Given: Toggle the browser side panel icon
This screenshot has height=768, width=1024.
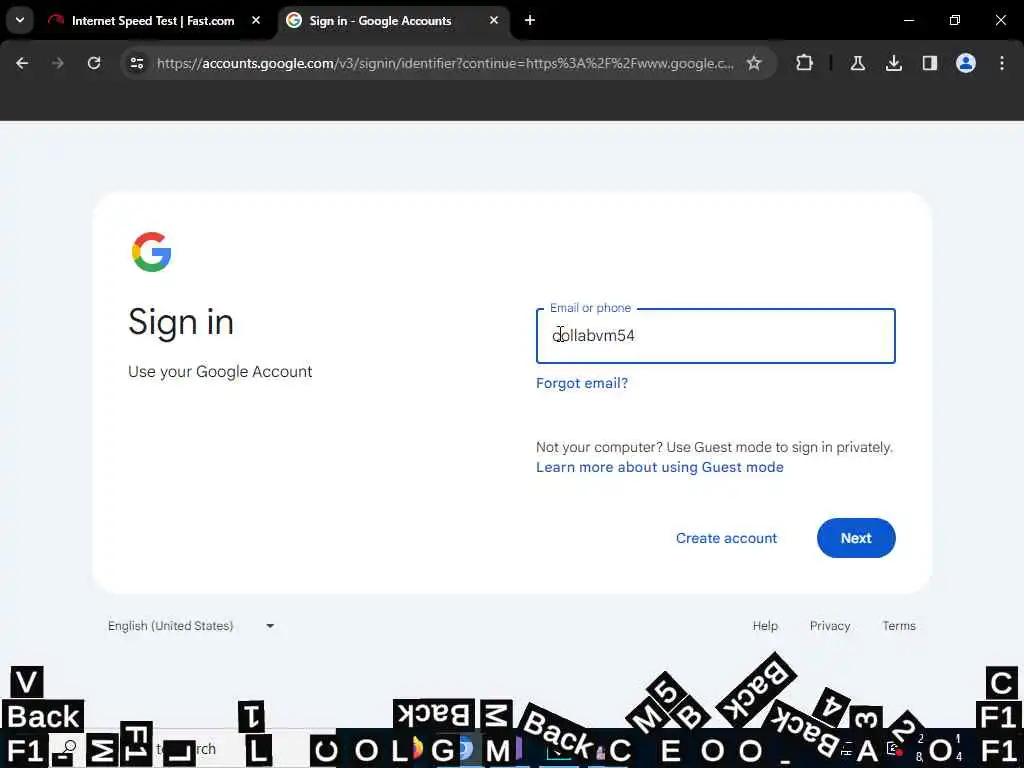Looking at the screenshot, I should click(929, 63).
